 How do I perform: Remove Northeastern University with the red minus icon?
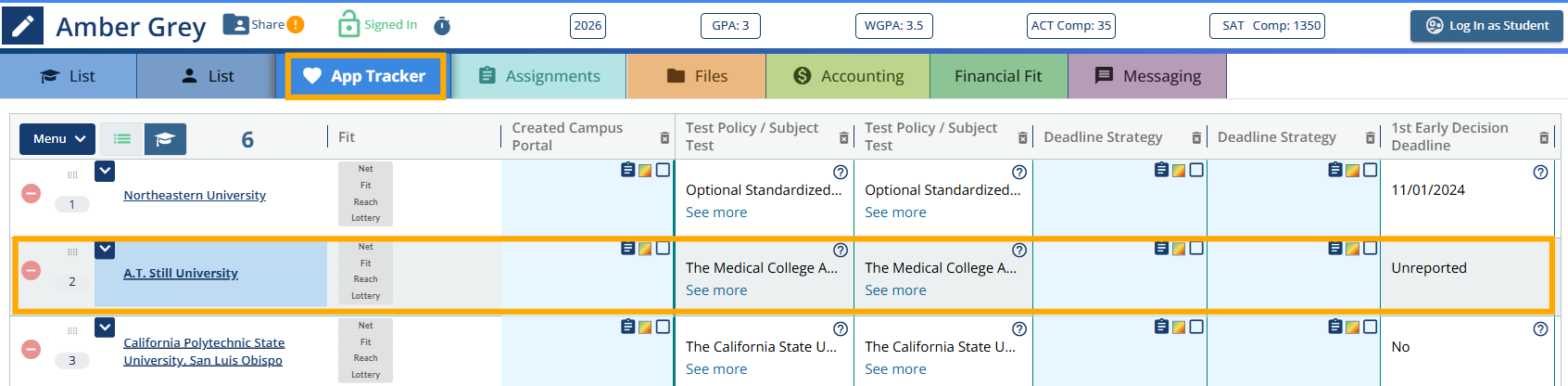click(31, 193)
